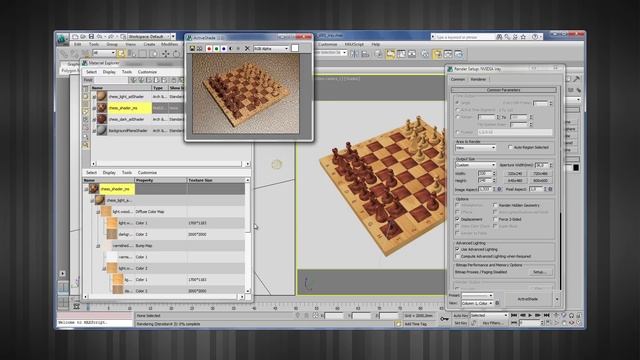Uncheck the Displacement option
Viewport: 640px width, 360px height.
458,219
